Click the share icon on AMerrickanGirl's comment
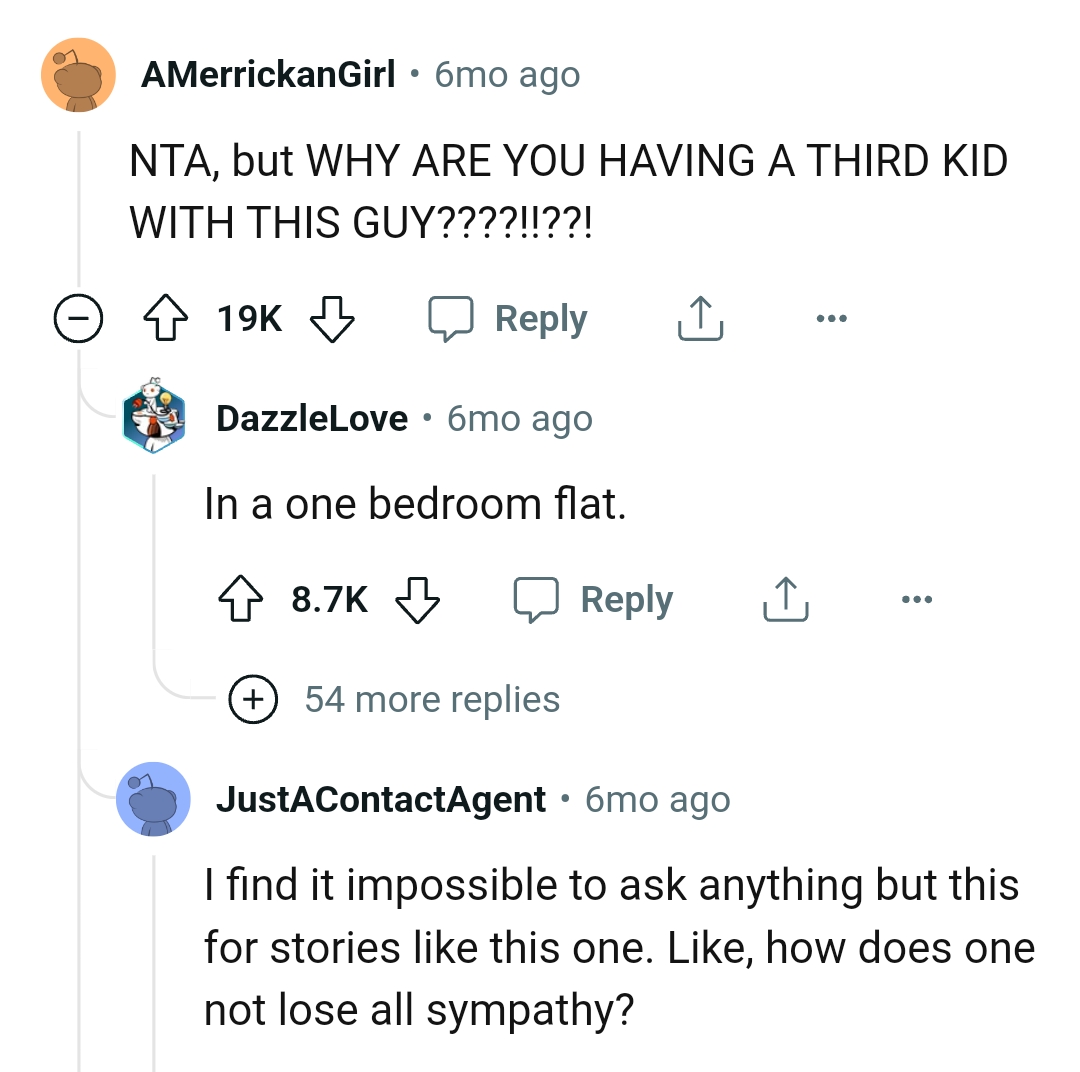The width and height of the screenshot is (1080, 1072). click(x=699, y=318)
